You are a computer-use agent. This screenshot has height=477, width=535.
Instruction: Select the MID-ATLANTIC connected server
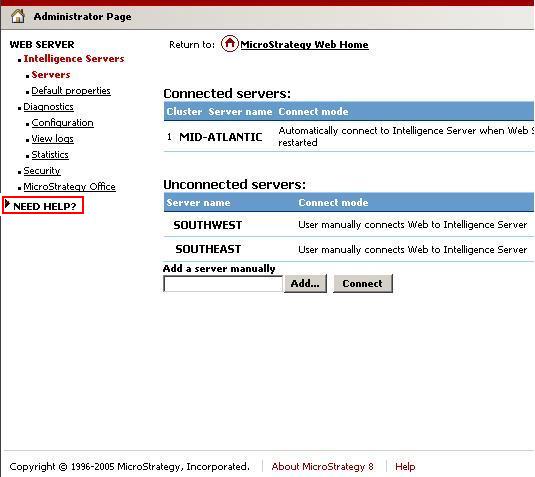click(220, 137)
